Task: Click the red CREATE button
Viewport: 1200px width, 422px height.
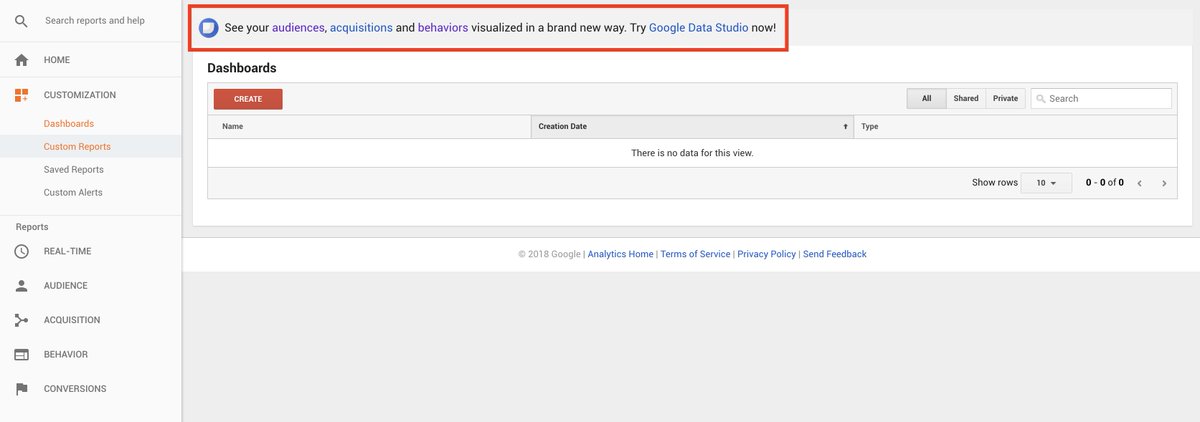Action: 248,99
